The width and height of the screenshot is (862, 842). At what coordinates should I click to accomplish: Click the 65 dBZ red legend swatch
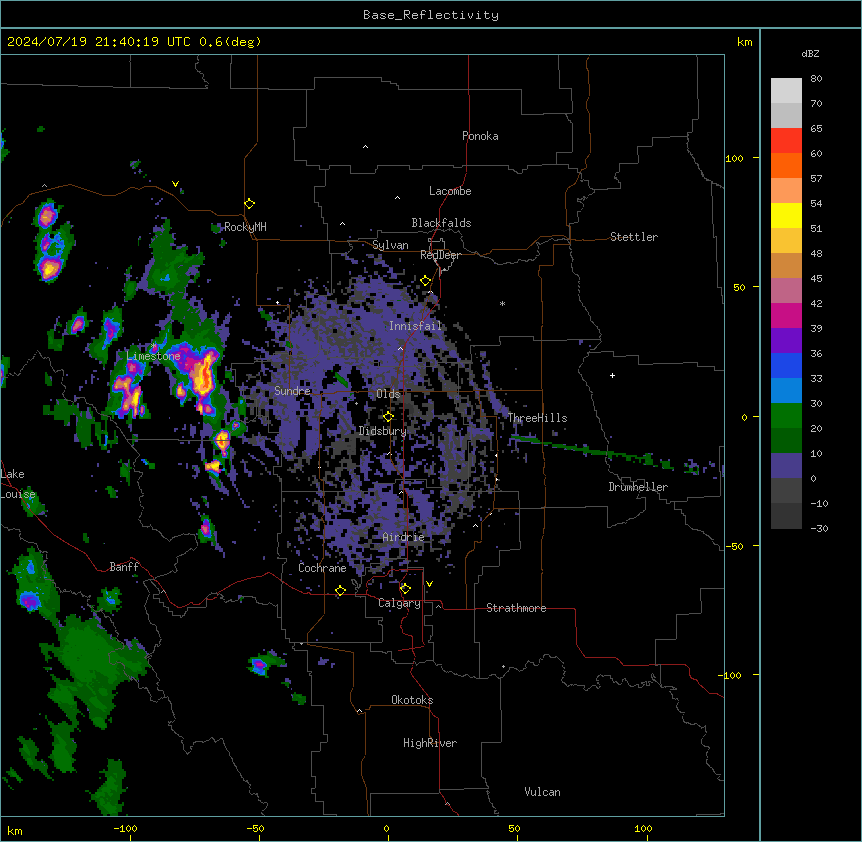786,140
